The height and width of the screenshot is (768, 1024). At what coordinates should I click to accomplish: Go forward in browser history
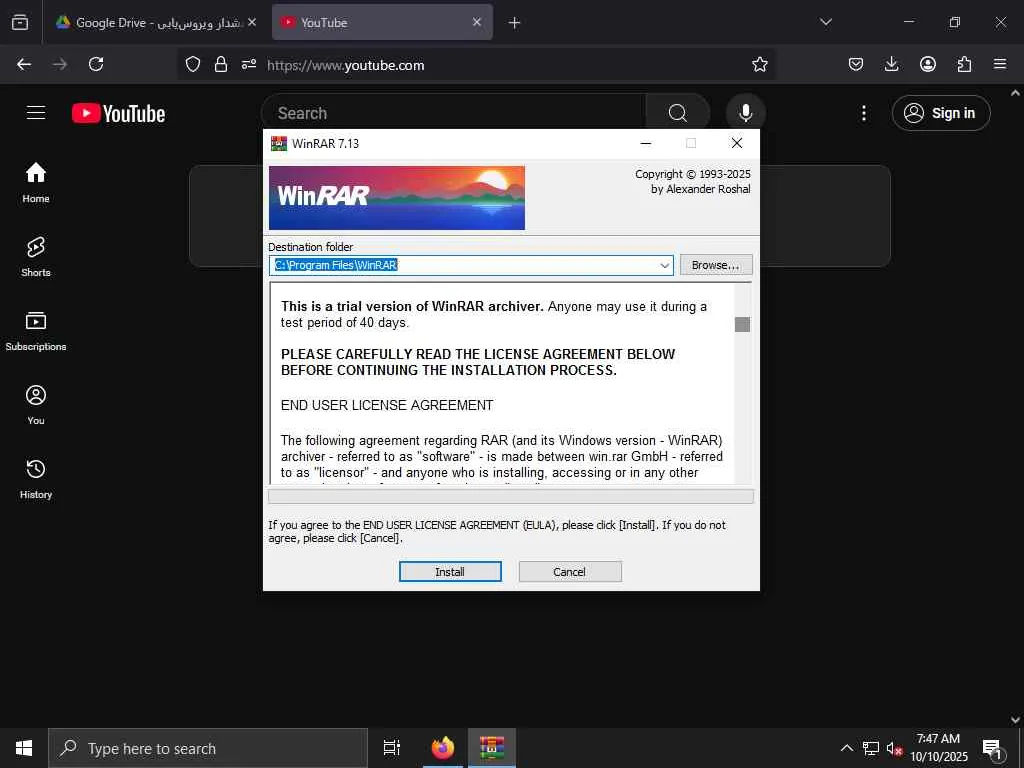click(x=60, y=64)
